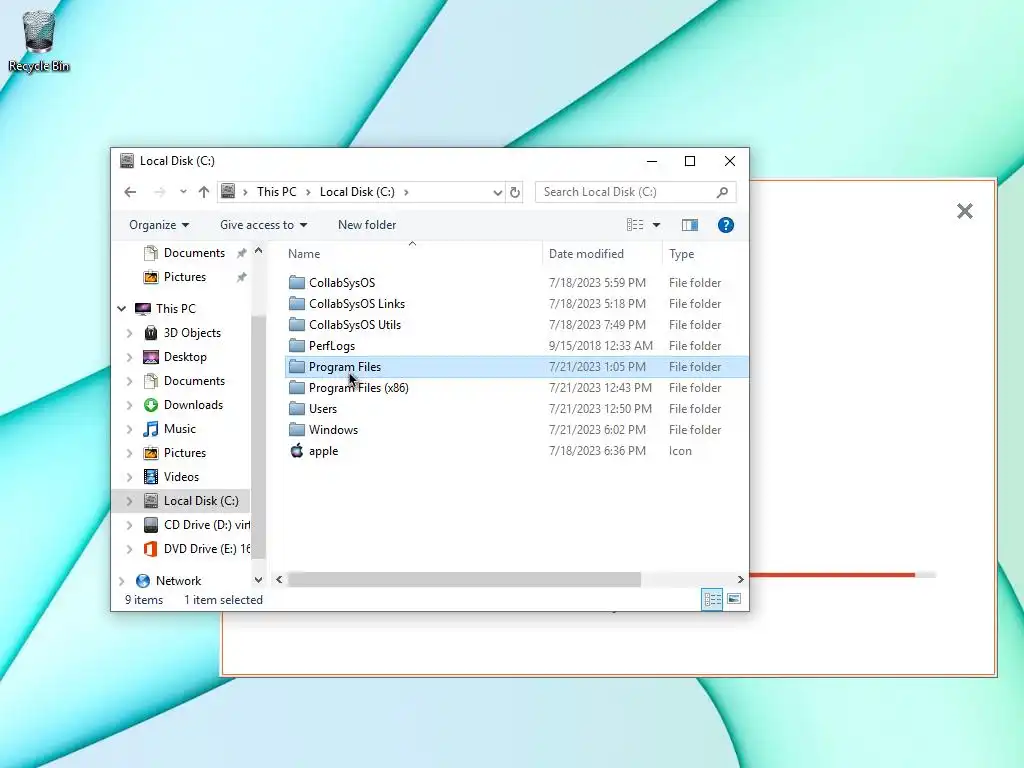Go up one folder level arrow

[204, 192]
